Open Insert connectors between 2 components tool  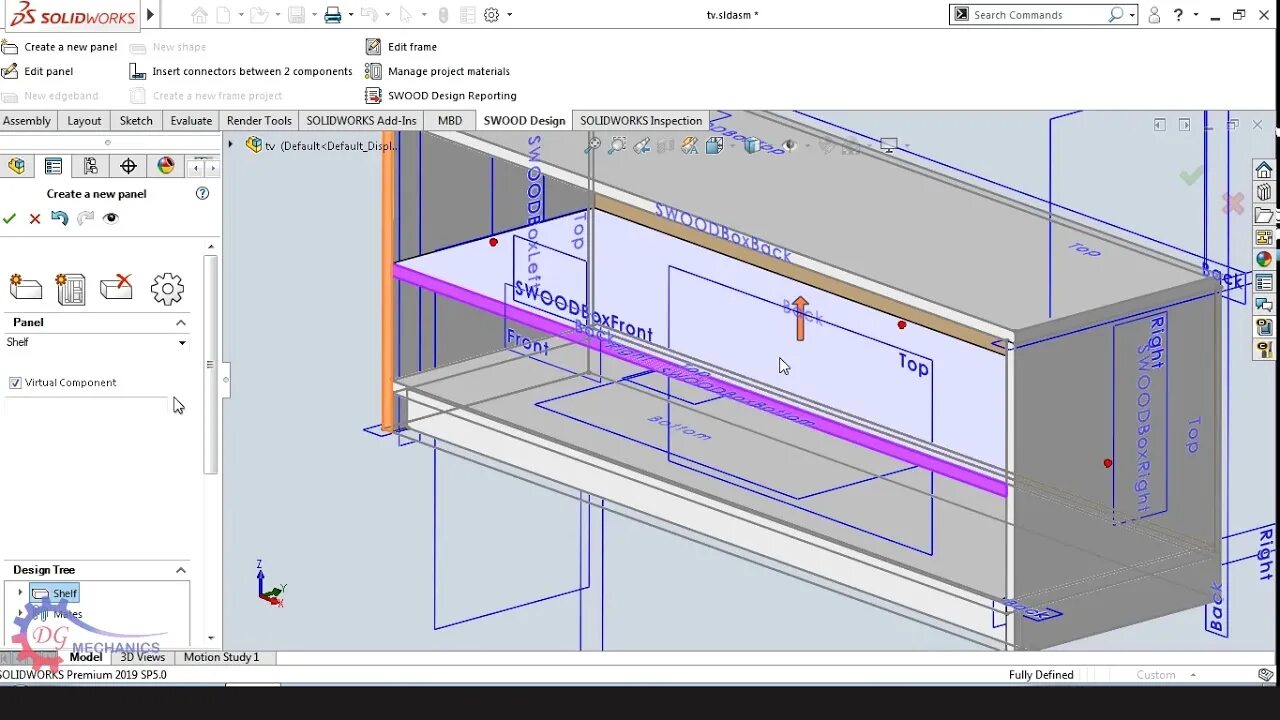click(137, 70)
